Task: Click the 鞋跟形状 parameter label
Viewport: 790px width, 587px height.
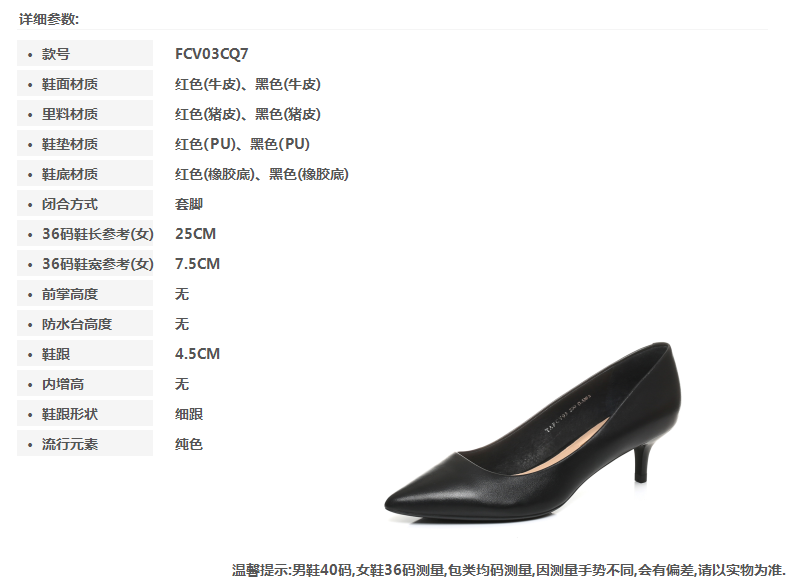Action: [x=70, y=414]
